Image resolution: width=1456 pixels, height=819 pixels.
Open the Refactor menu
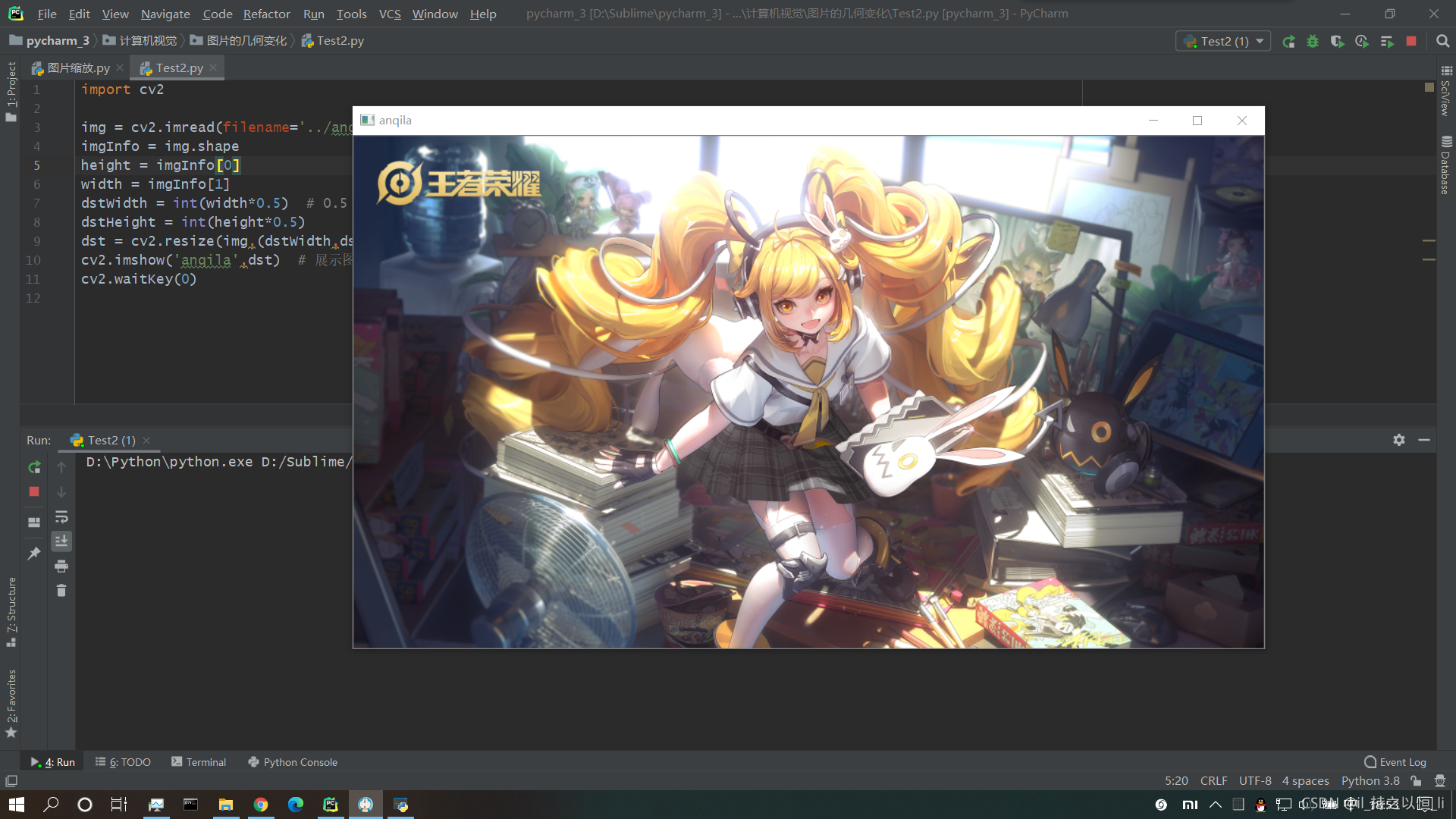tap(266, 14)
